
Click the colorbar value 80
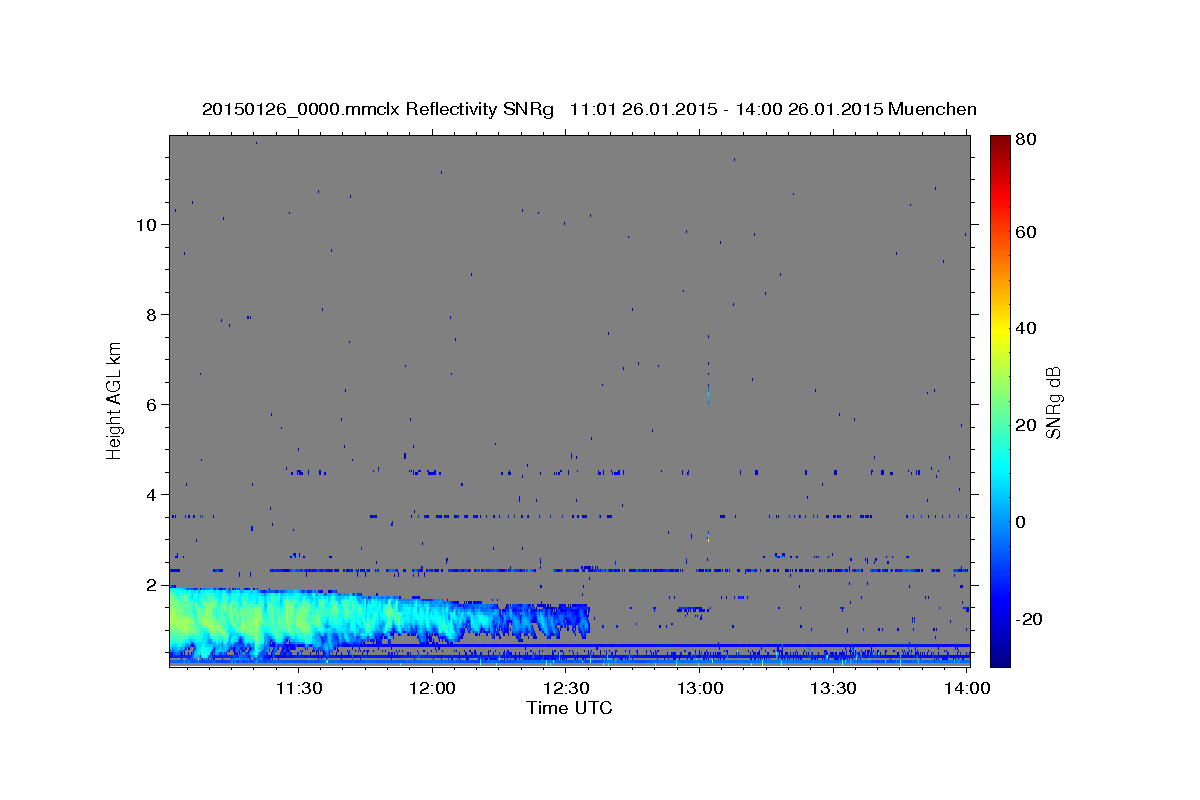tap(1026, 140)
